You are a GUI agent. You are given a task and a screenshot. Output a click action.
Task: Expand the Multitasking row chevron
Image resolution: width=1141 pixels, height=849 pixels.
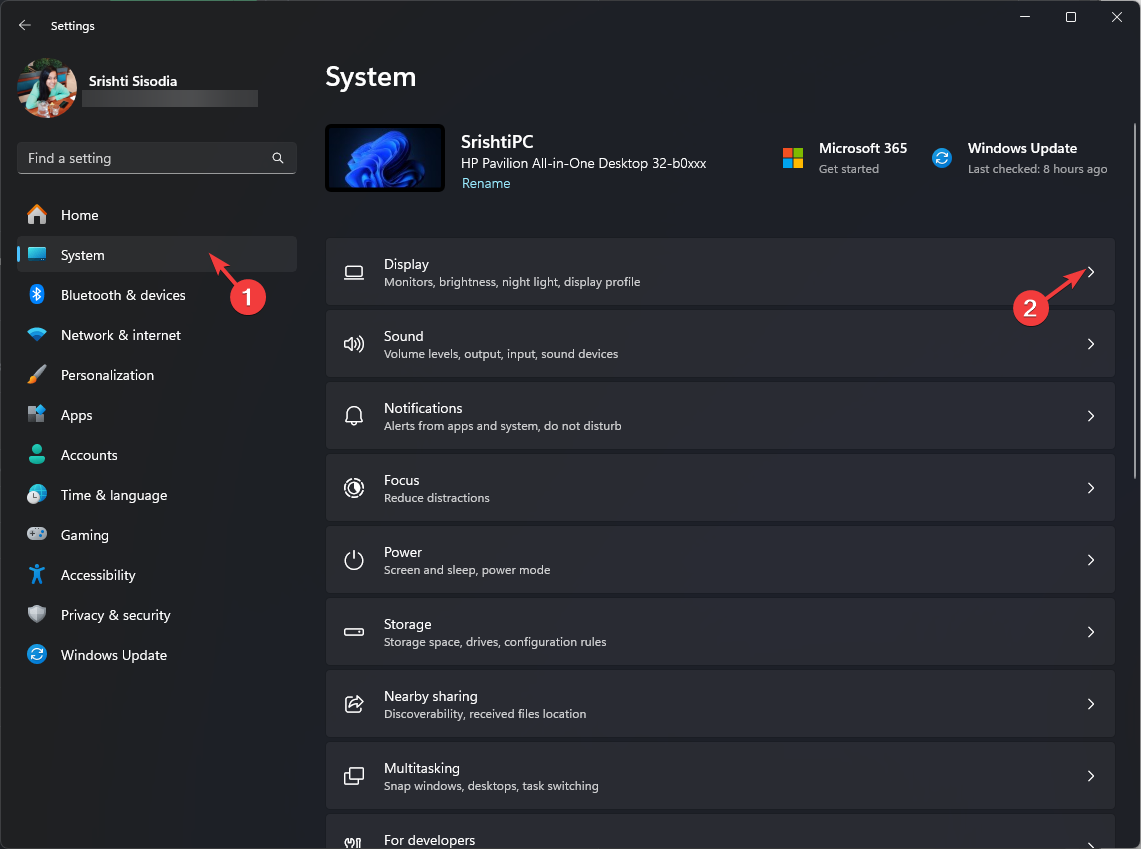point(1091,776)
